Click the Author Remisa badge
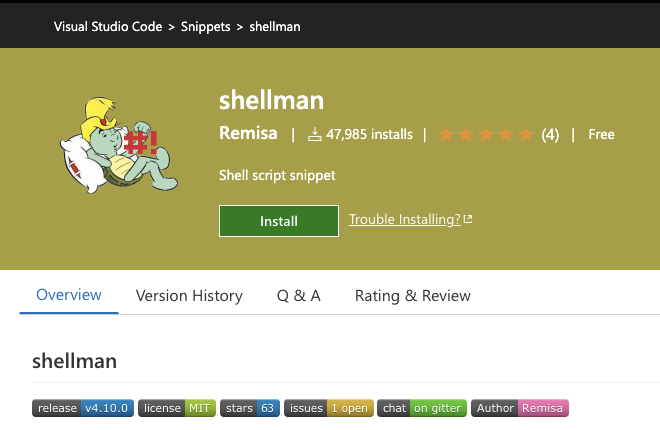660x430 pixels. click(519, 408)
